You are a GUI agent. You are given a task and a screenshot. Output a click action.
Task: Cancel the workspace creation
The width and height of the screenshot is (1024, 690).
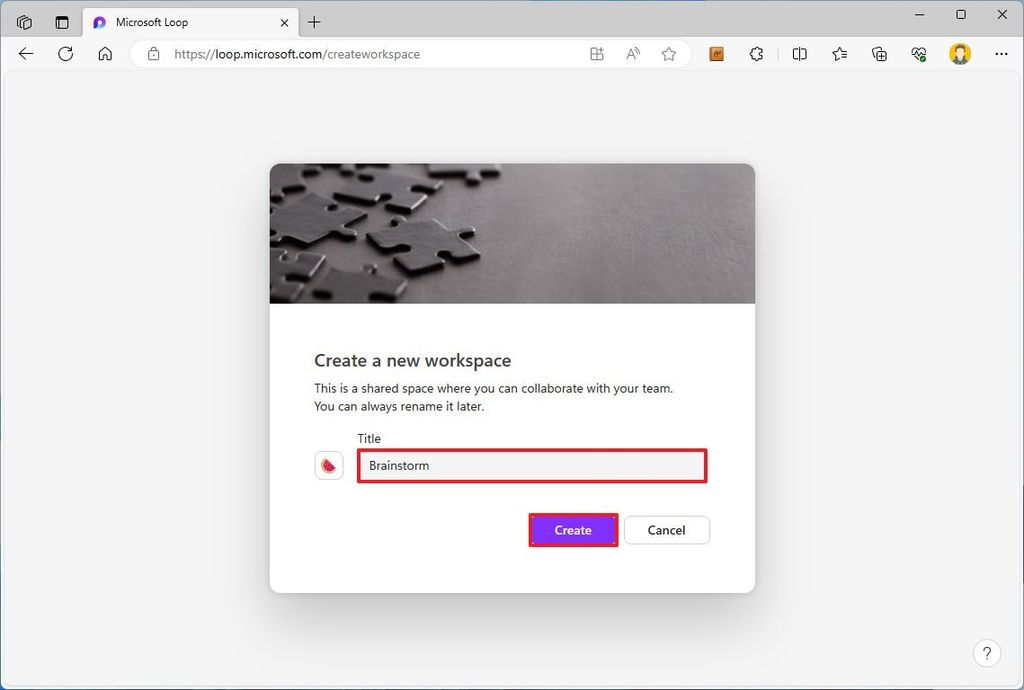(x=666, y=530)
